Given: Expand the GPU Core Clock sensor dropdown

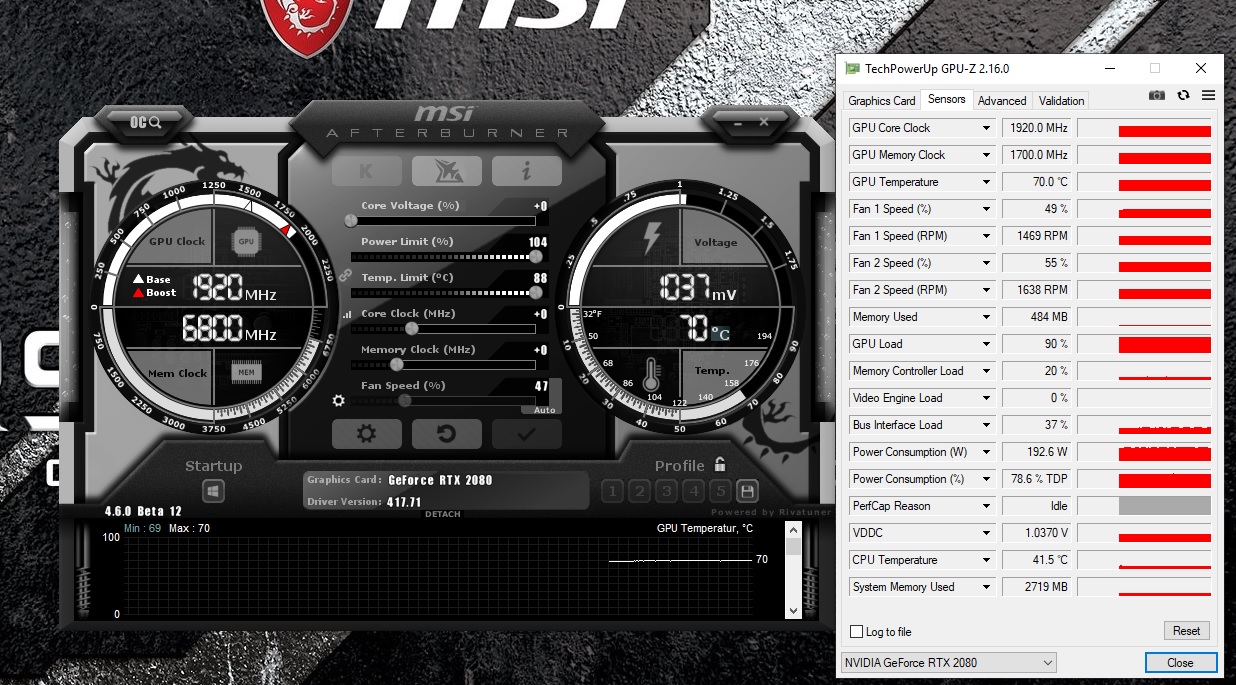Looking at the screenshot, I should 987,128.
